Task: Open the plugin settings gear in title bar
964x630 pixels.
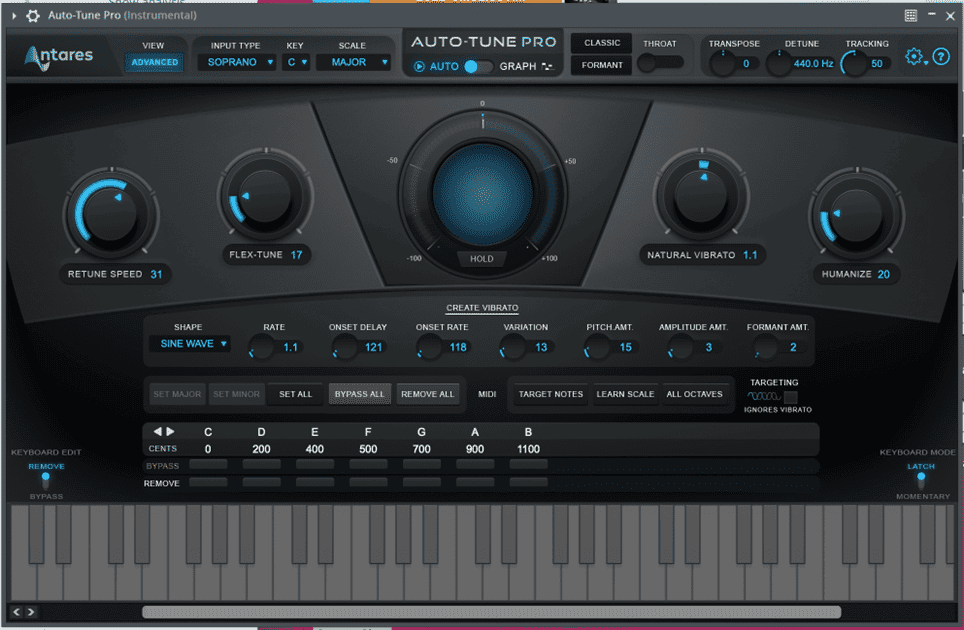Action: point(33,15)
